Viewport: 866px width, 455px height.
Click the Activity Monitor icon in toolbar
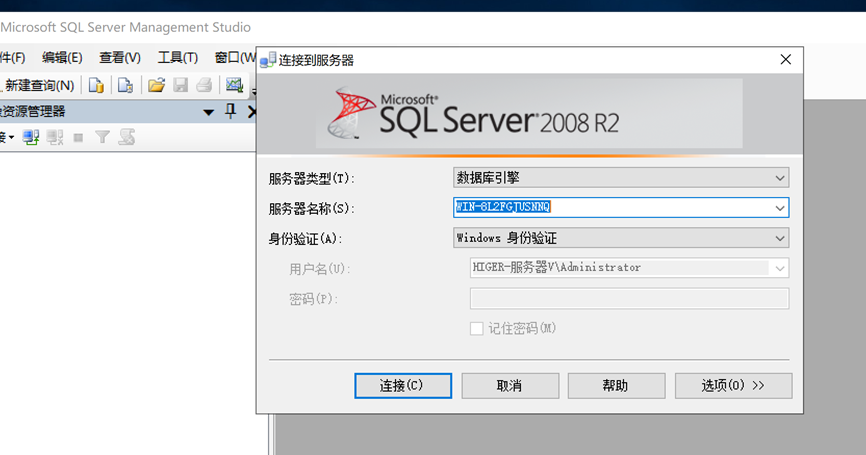pyautogui.click(x=235, y=85)
